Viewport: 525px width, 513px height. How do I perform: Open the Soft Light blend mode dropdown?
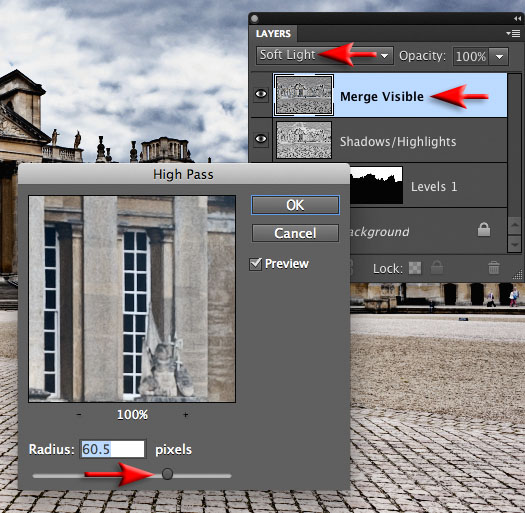coord(324,55)
